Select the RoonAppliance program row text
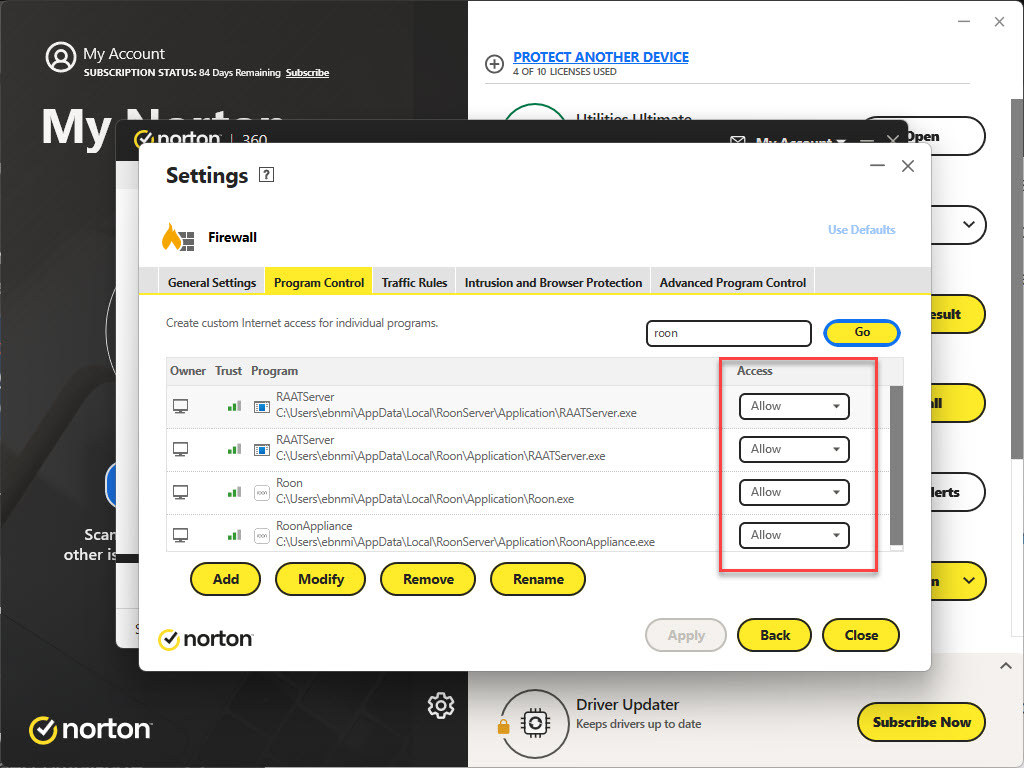The height and width of the screenshot is (768, 1024). (465, 534)
